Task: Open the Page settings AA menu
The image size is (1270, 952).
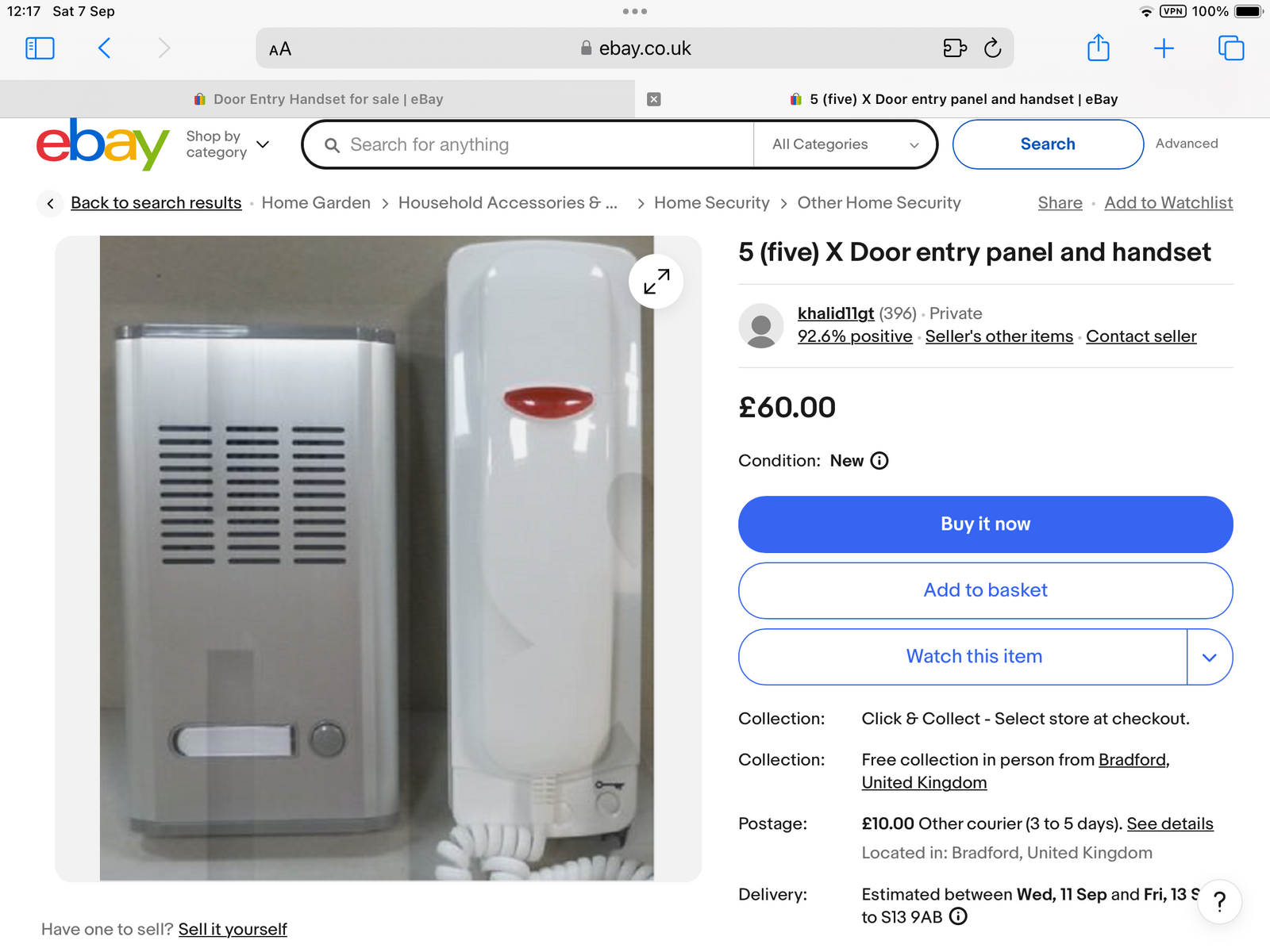Action: click(280, 49)
